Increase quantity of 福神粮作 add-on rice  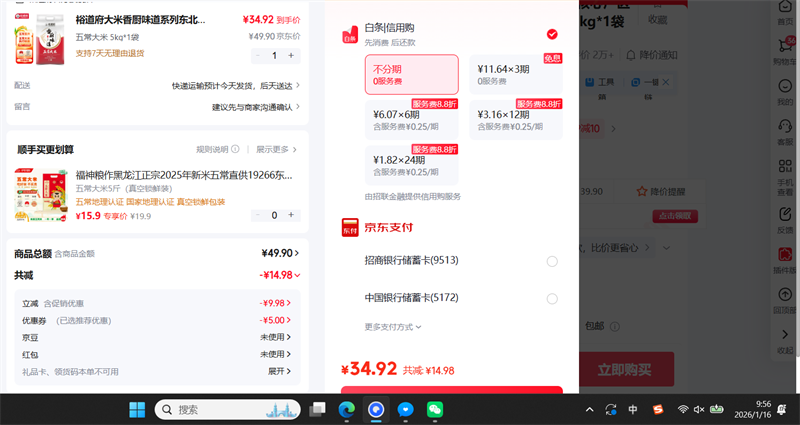[291, 215]
